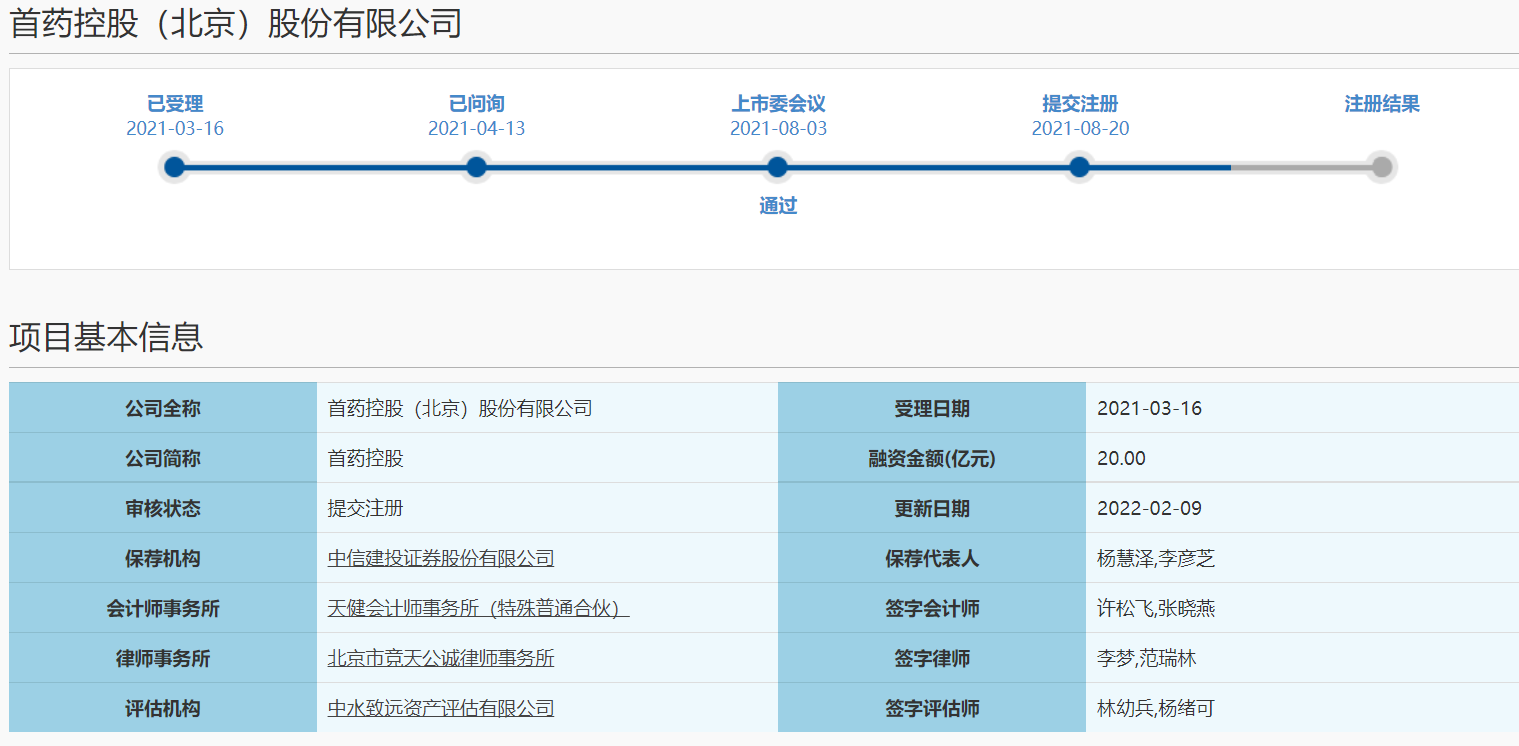Image resolution: width=1519 pixels, height=746 pixels.
Task: Click the 杨慧泽,李彦芝 value
Action: coord(1156,558)
